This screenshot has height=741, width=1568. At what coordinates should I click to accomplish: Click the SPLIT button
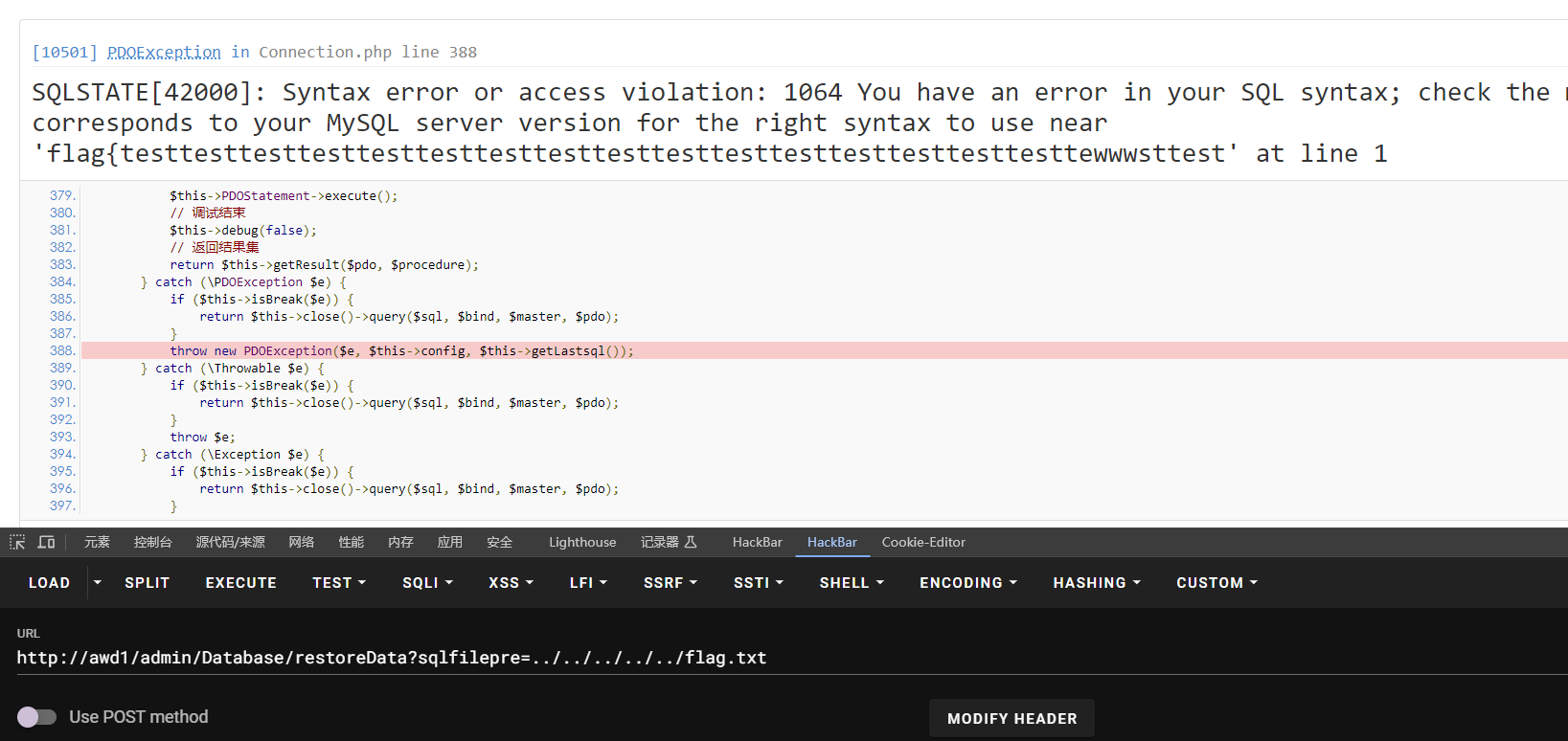point(147,582)
